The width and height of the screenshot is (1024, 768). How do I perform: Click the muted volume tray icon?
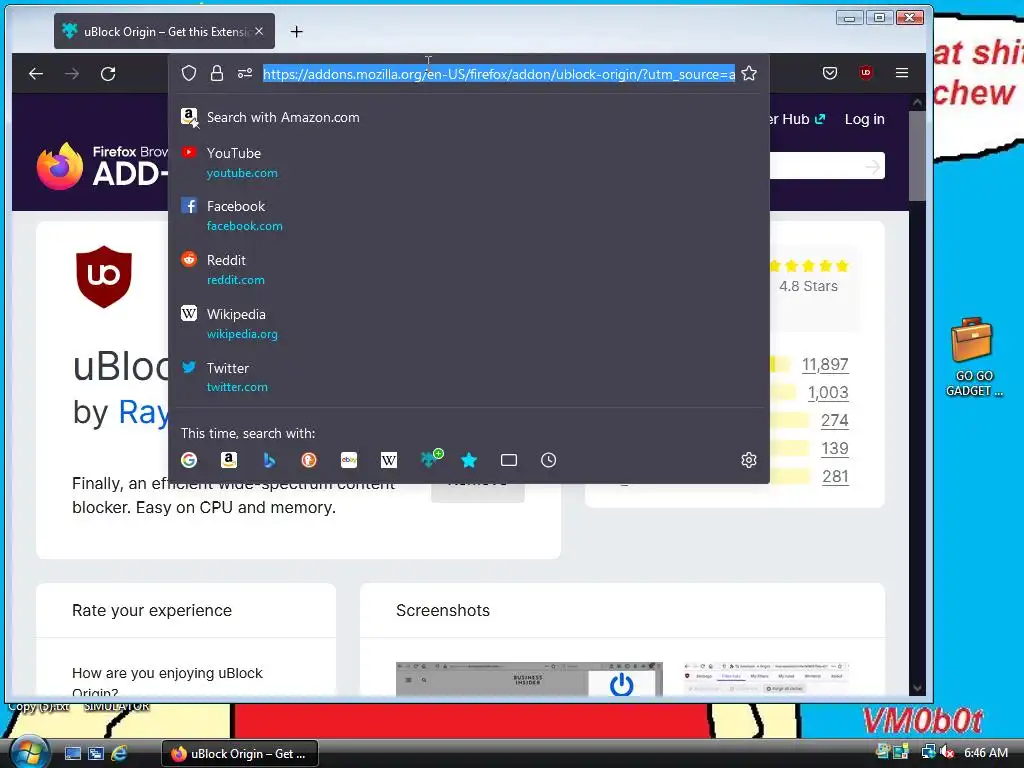[x=947, y=753]
